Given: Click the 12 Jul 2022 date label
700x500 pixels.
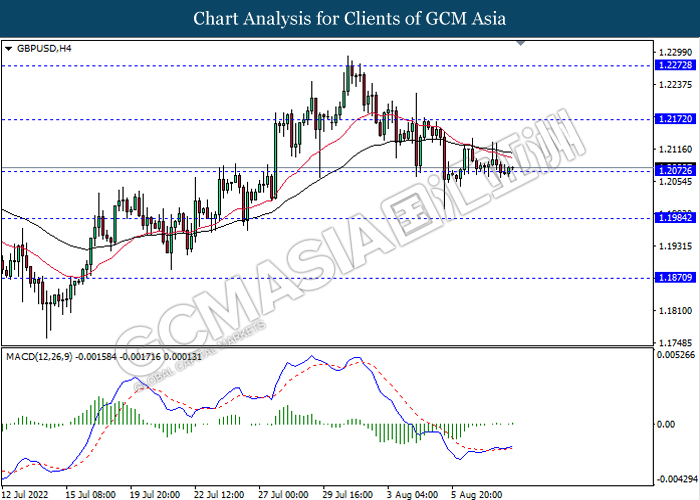Looking at the screenshot, I should (25, 495).
